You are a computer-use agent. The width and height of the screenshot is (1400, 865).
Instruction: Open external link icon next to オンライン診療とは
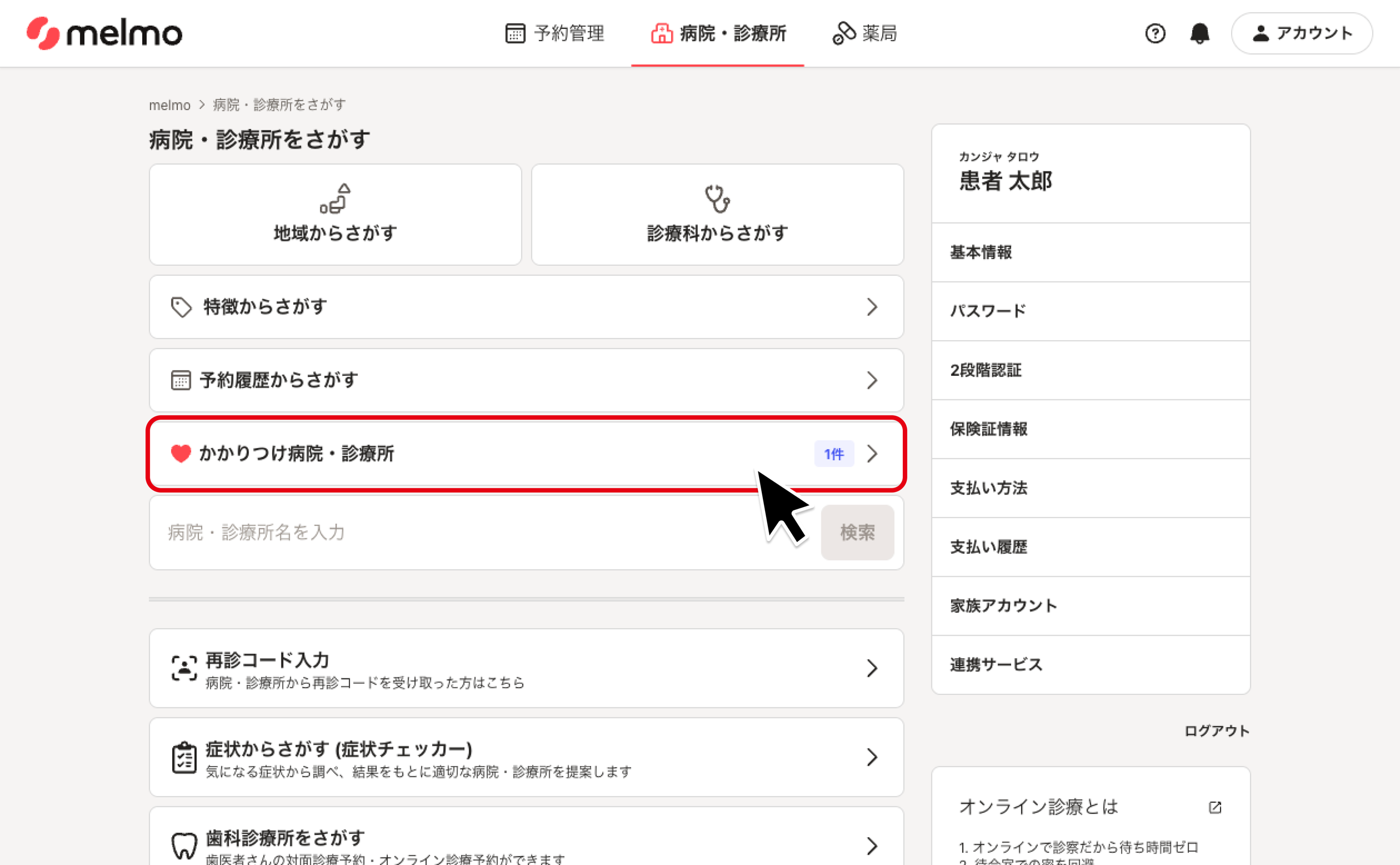(1215, 807)
